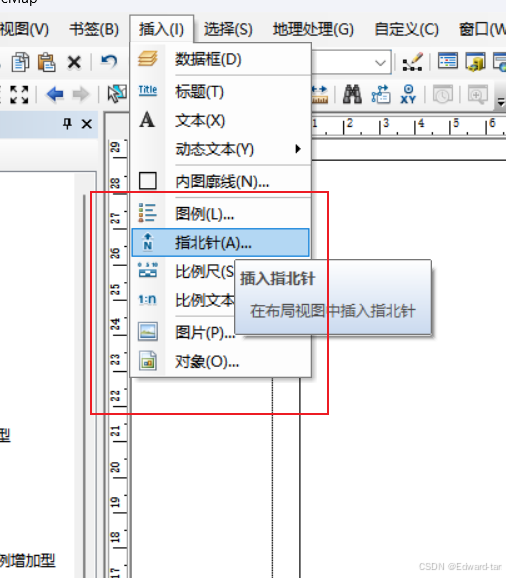Click the object document icon
This screenshot has width=506, height=578.
[x=148, y=361]
